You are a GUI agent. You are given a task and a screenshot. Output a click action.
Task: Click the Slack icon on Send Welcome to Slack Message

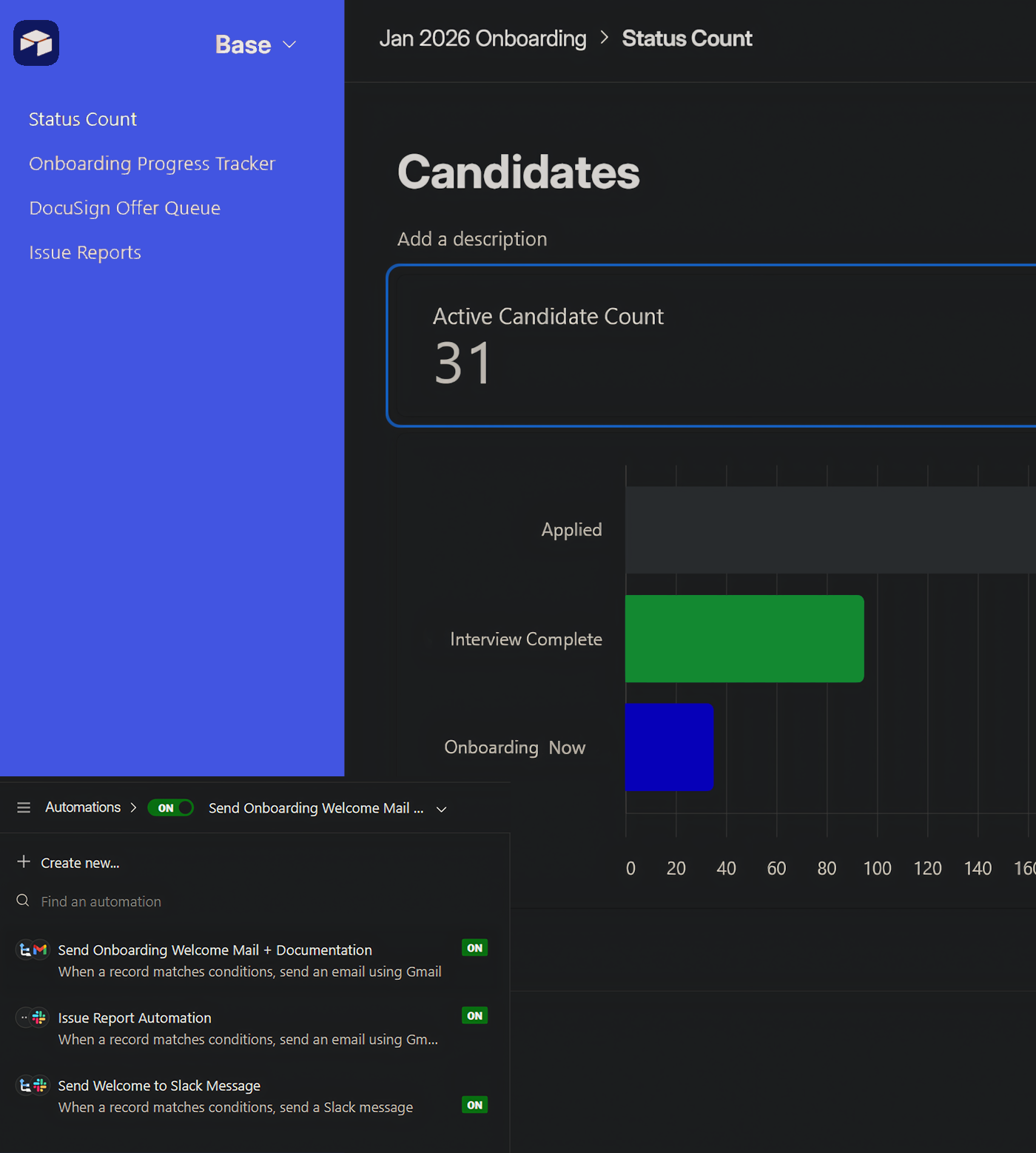38,1085
